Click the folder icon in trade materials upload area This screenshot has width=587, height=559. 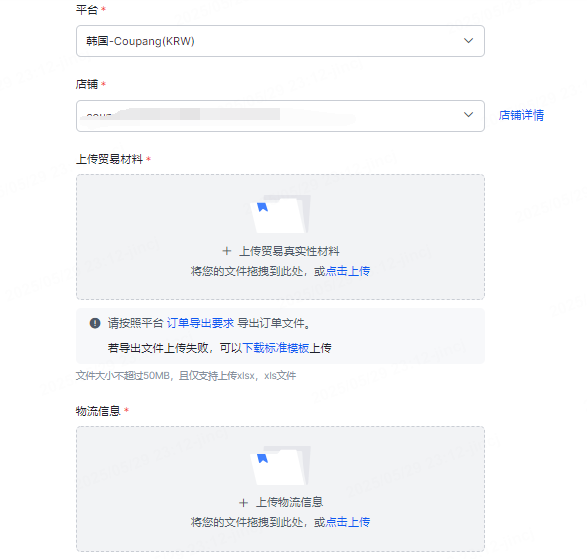(x=280, y=214)
